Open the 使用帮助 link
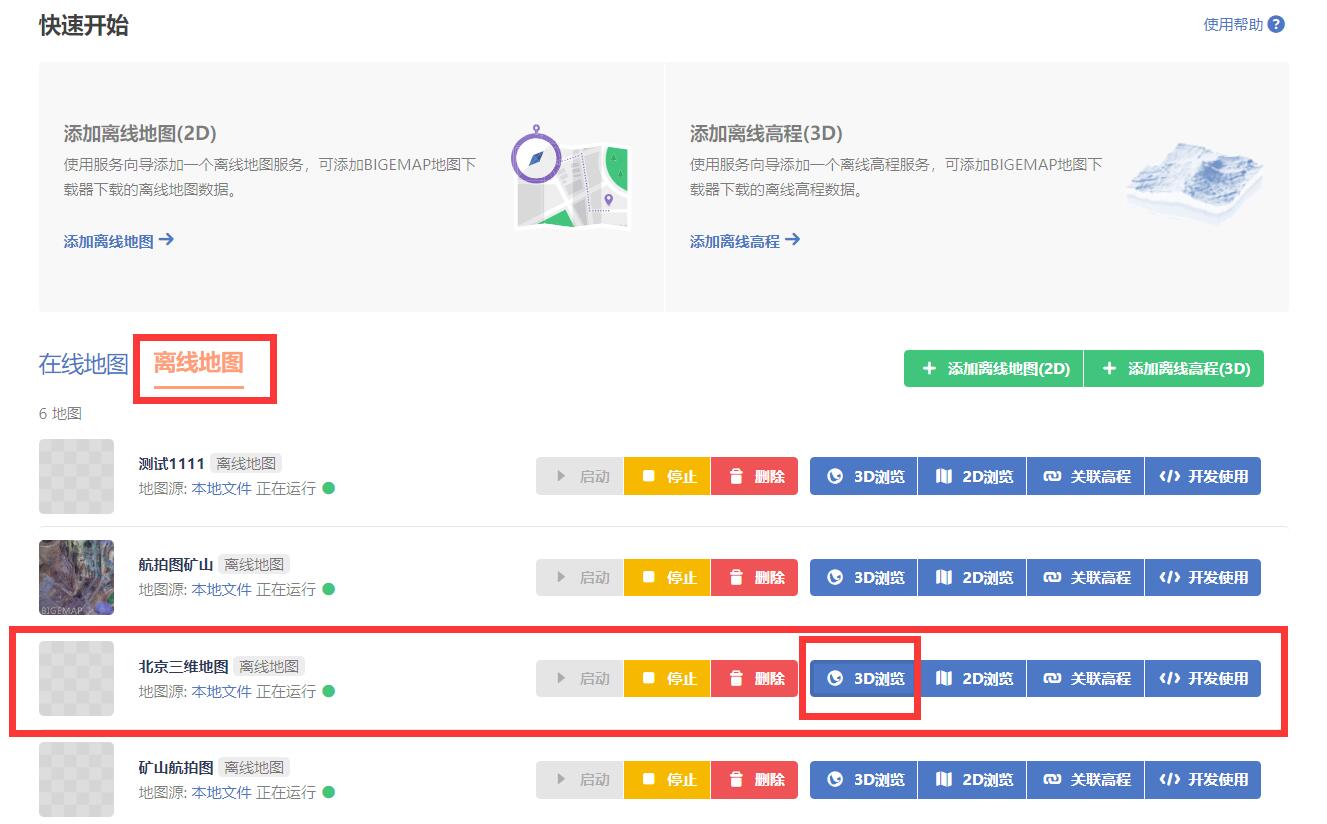 point(1233,25)
